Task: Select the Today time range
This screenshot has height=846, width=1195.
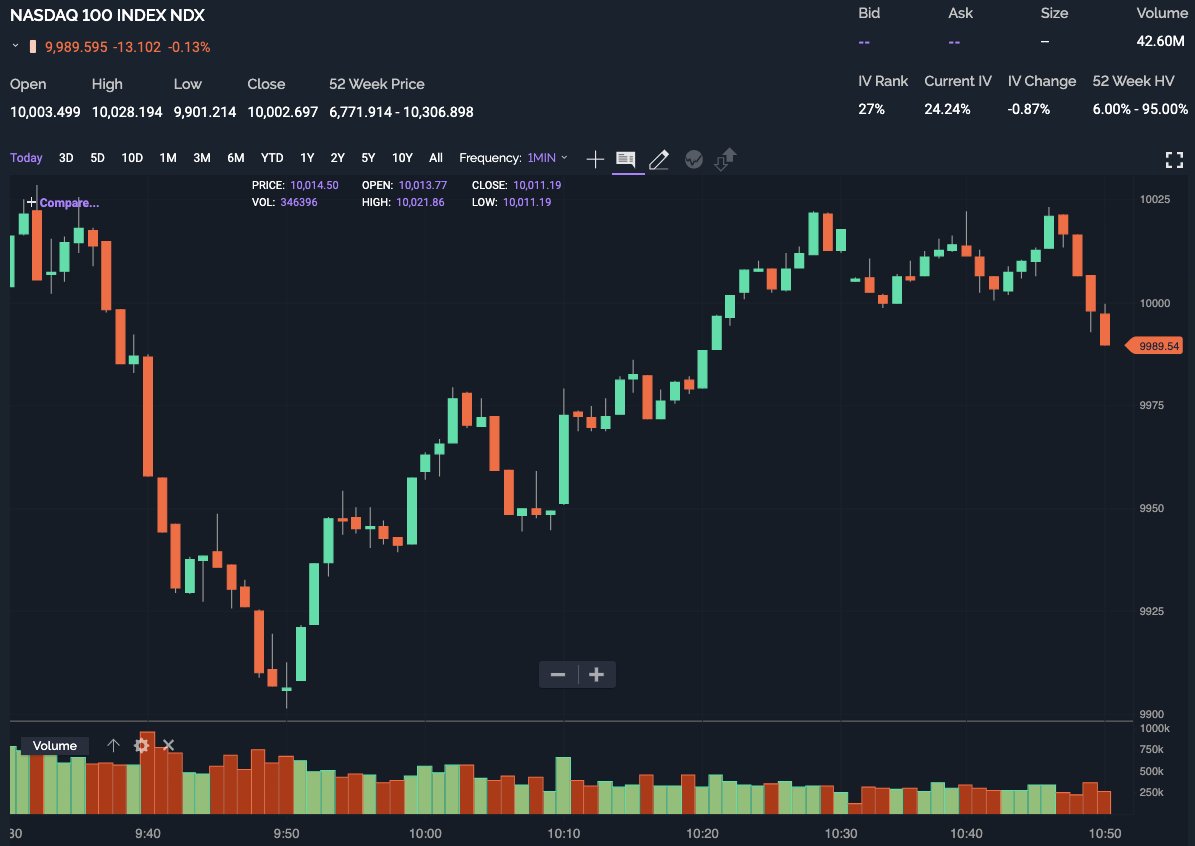Action: point(26,158)
